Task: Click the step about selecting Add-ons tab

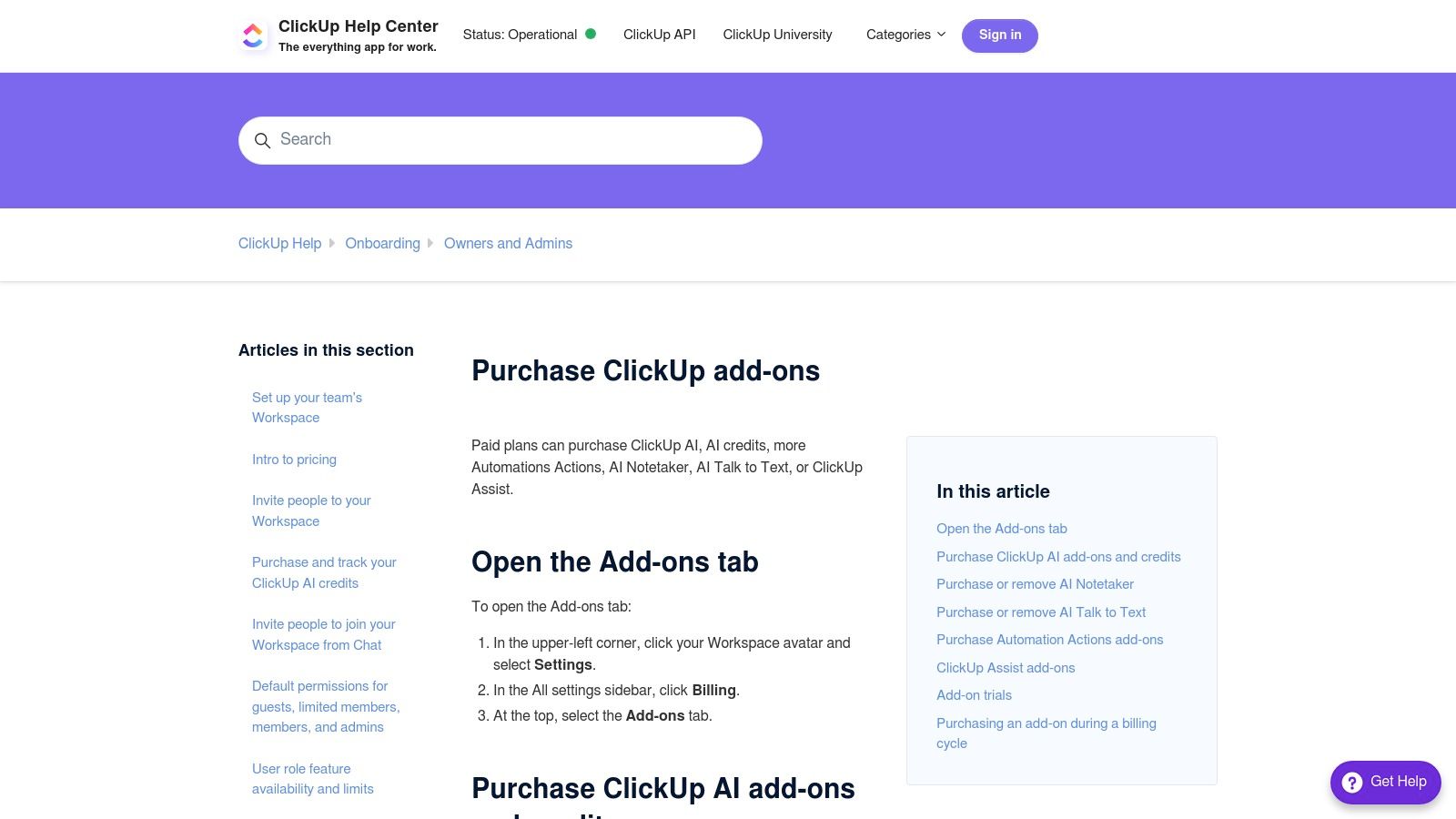Action: pos(602,716)
